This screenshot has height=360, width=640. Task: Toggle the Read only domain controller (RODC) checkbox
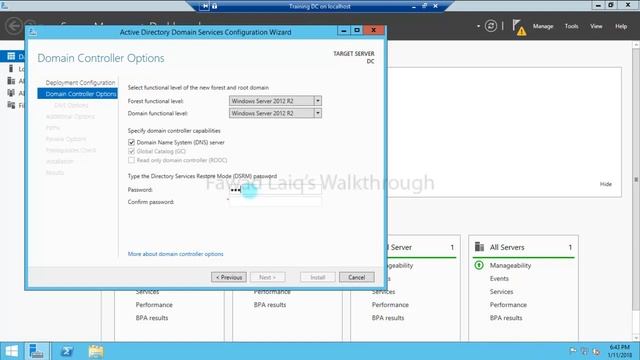pyautogui.click(x=131, y=160)
